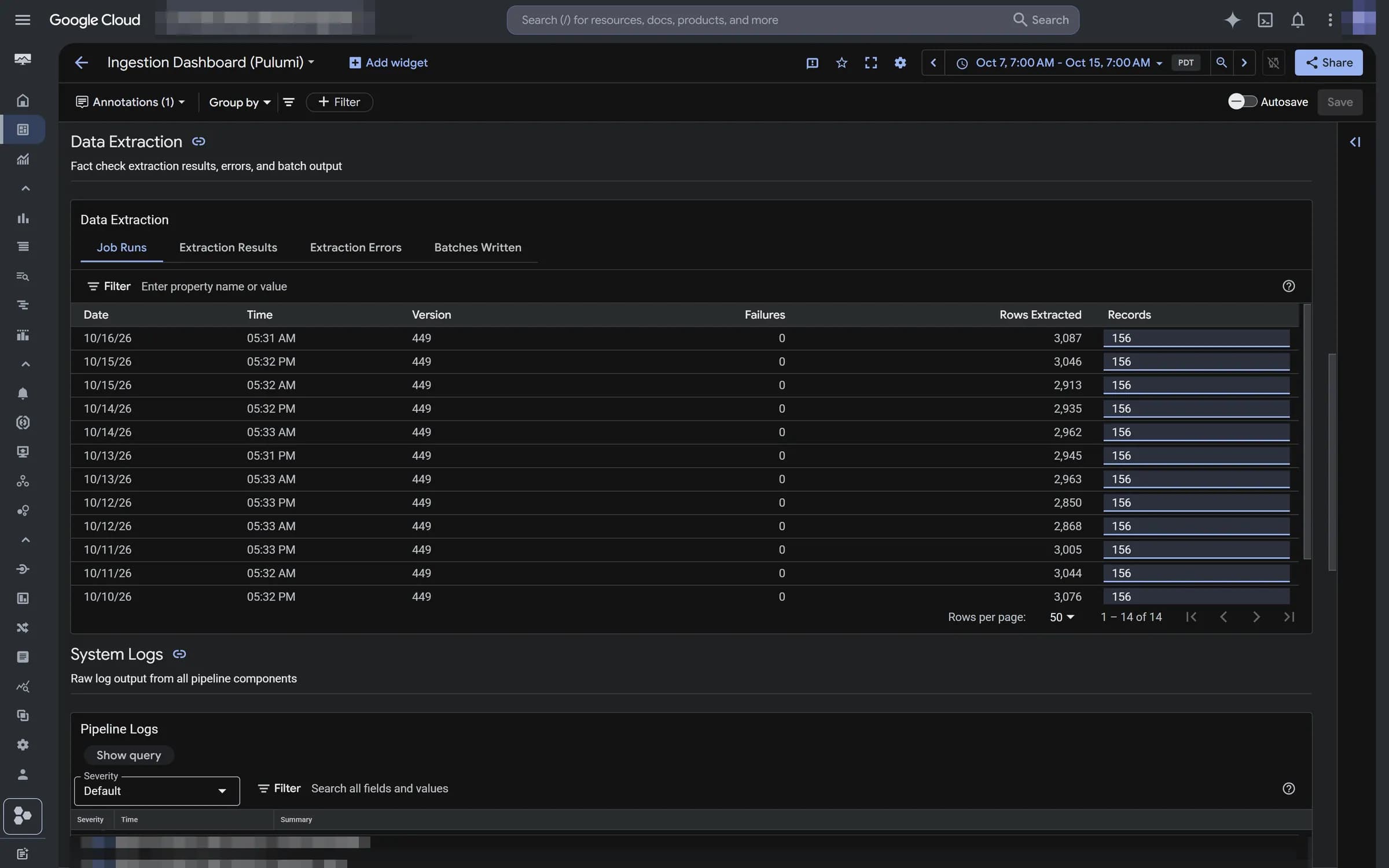
Task: Open the Annotations (1) dropdown
Action: click(x=130, y=102)
